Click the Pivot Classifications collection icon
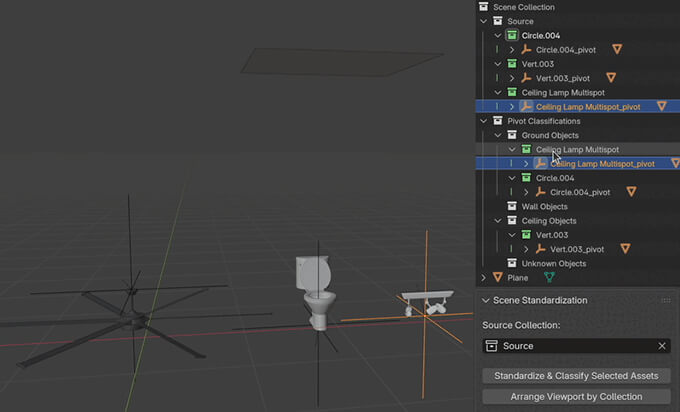 [x=498, y=121]
